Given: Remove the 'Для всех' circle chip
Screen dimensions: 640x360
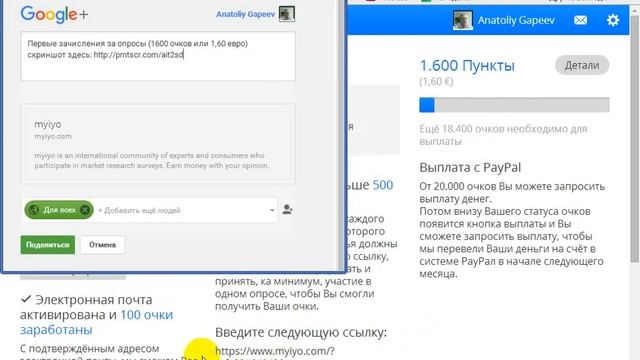Looking at the screenshot, I should tap(84, 210).
